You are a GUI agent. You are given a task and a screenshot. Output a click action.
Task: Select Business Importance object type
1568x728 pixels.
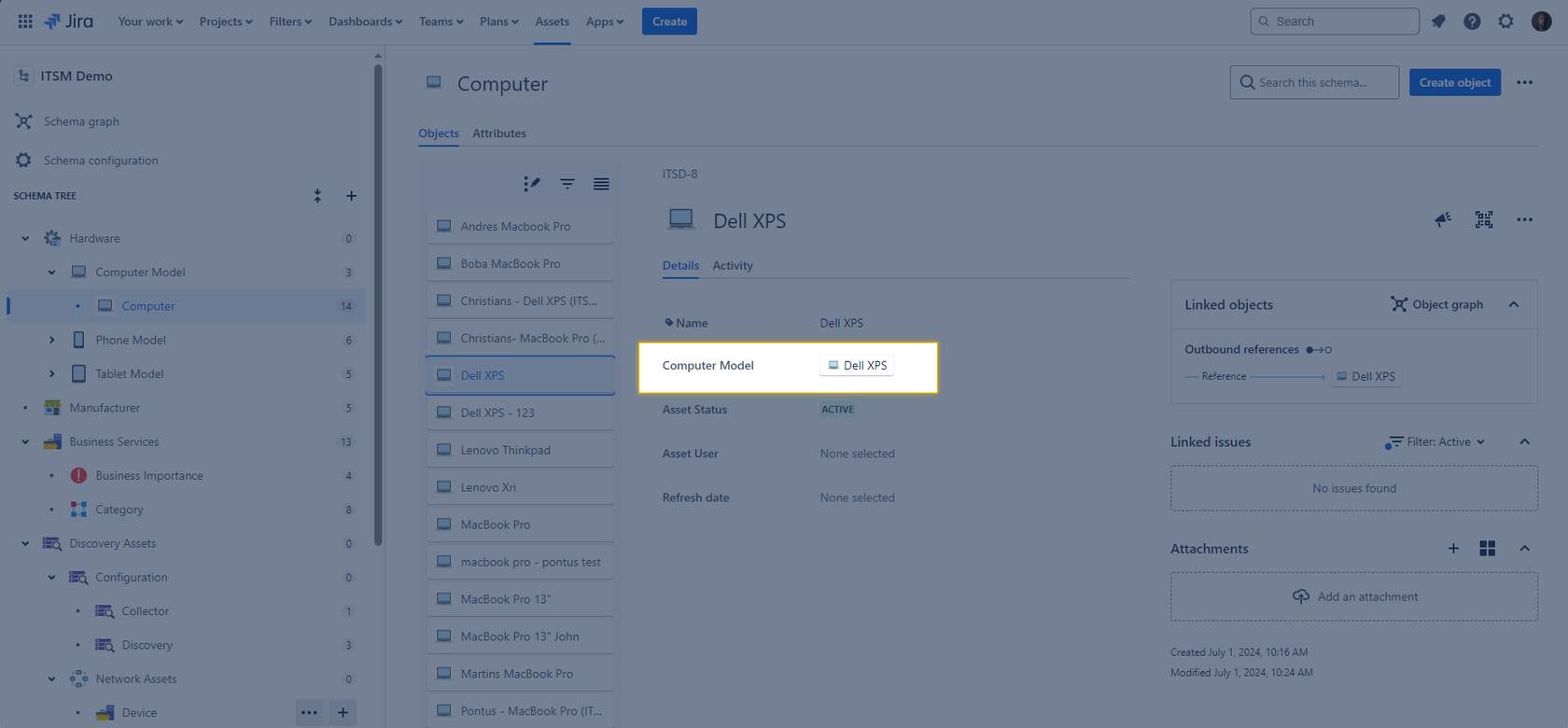click(x=148, y=476)
